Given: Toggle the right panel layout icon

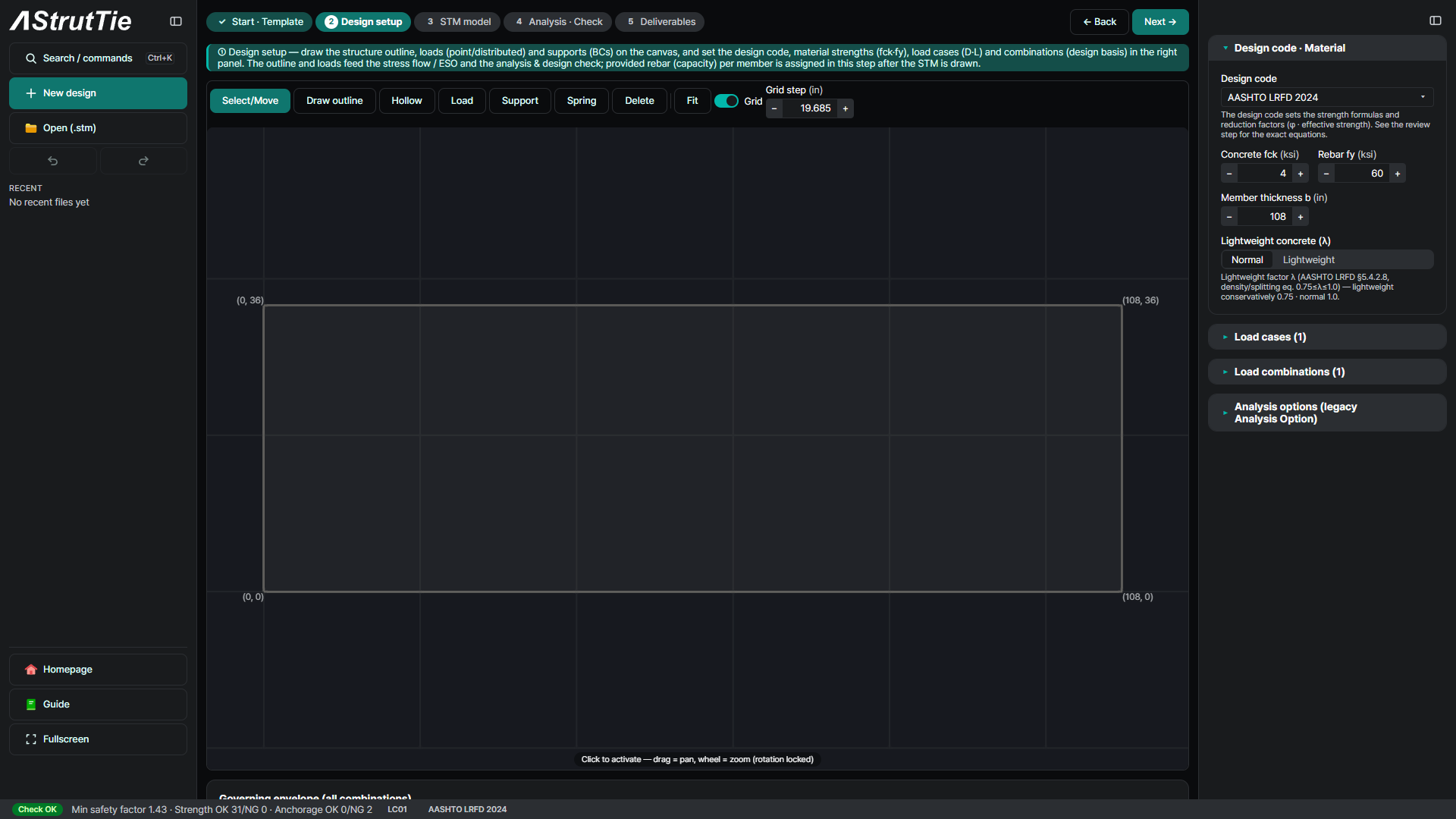Looking at the screenshot, I should click(x=1436, y=20).
